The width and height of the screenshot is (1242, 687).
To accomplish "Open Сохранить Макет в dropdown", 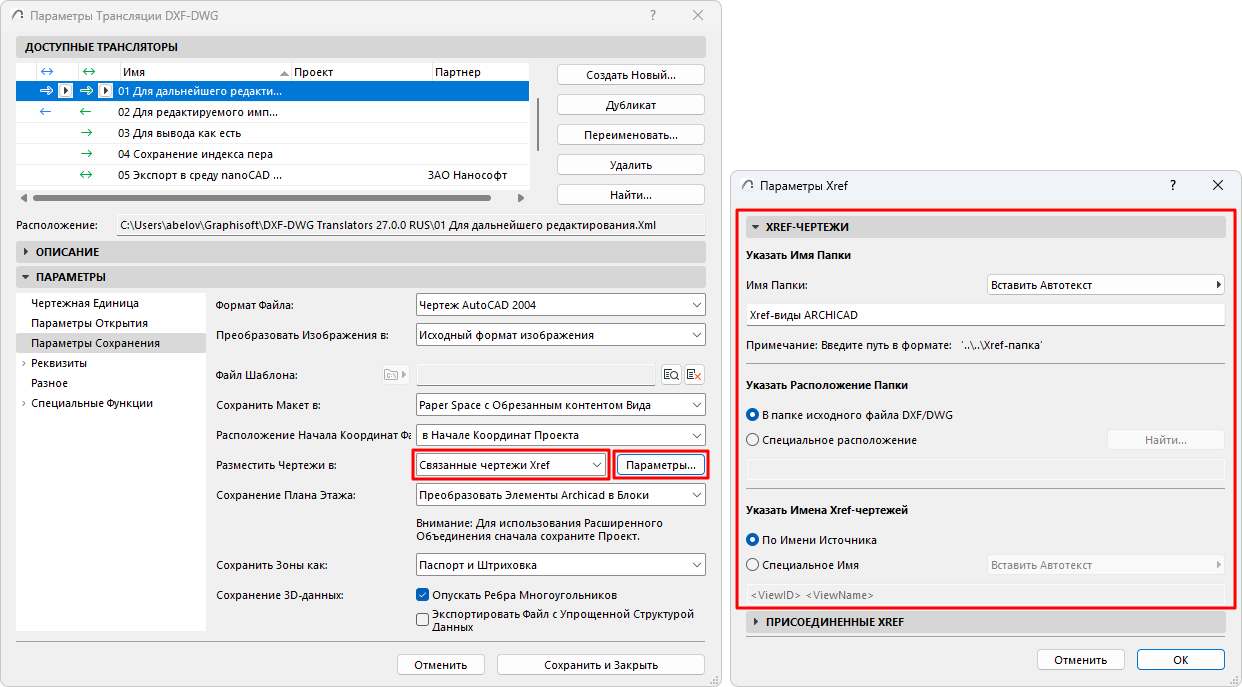I will click(560, 405).
